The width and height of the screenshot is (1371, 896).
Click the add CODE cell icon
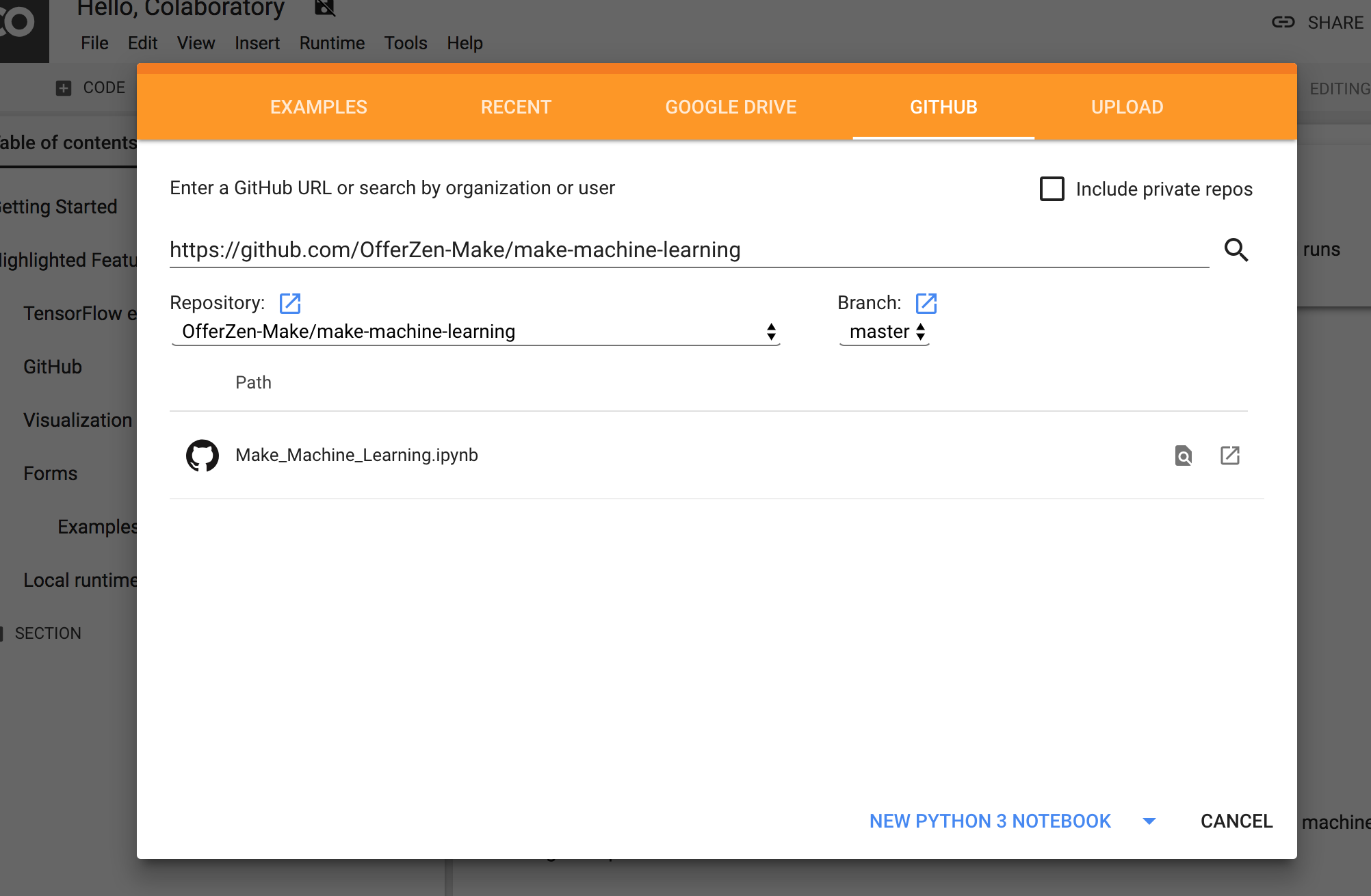[x=64, y=88]
